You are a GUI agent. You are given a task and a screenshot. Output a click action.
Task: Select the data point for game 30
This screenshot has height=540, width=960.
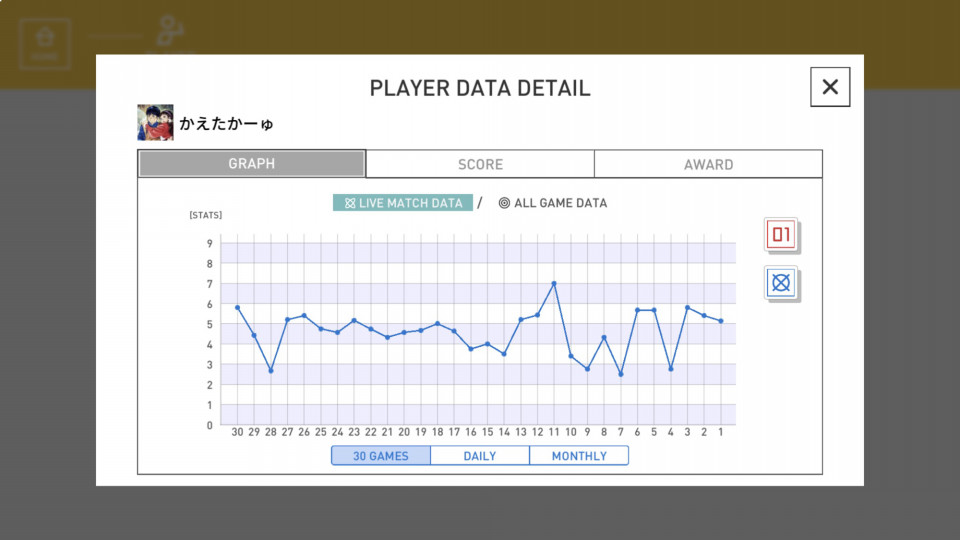click(237, 307)
